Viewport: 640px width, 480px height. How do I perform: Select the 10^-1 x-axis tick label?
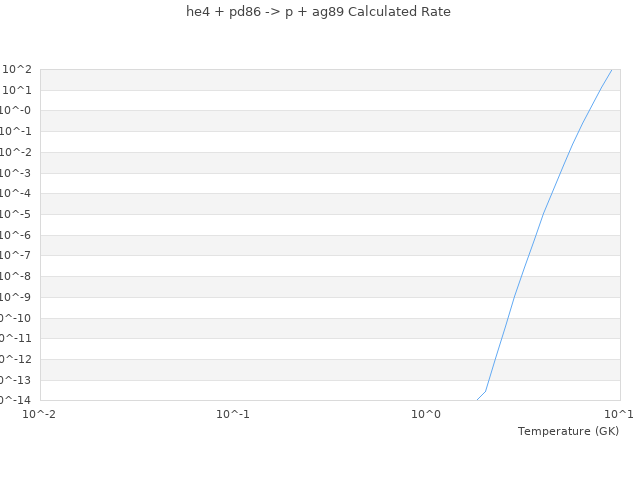pyautogui.click(x=233, y=414)
